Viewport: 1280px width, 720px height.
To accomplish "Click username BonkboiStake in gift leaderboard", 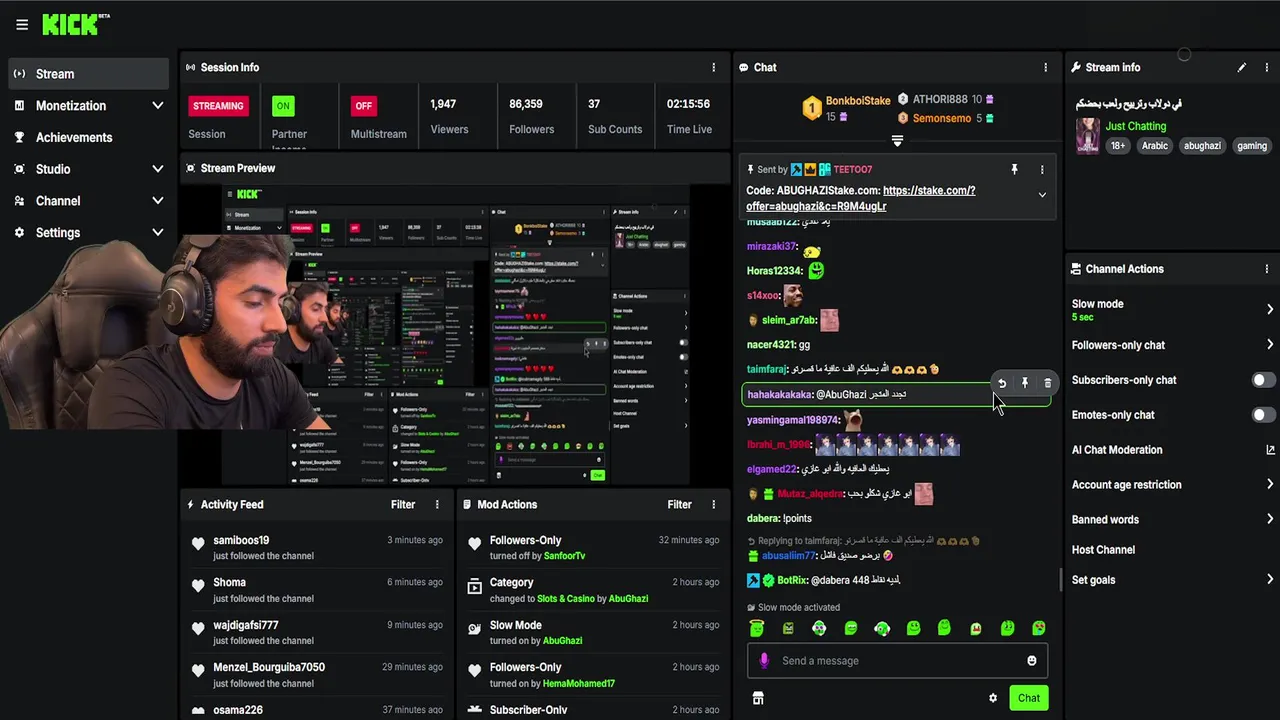I will (x=858, y=101).
